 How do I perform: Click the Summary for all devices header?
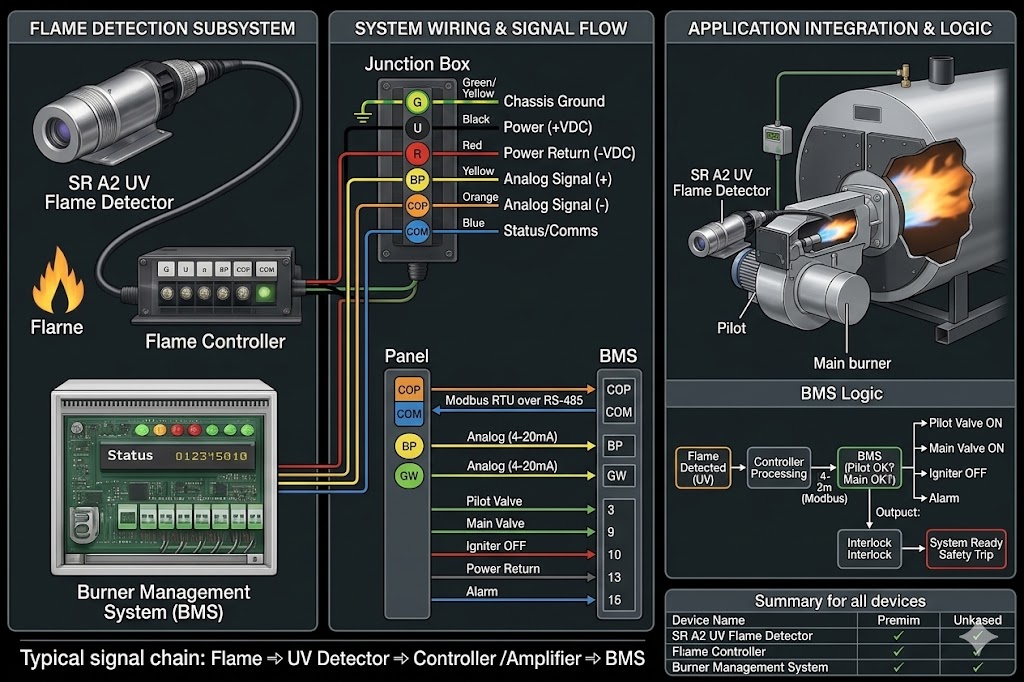[840, 601]
